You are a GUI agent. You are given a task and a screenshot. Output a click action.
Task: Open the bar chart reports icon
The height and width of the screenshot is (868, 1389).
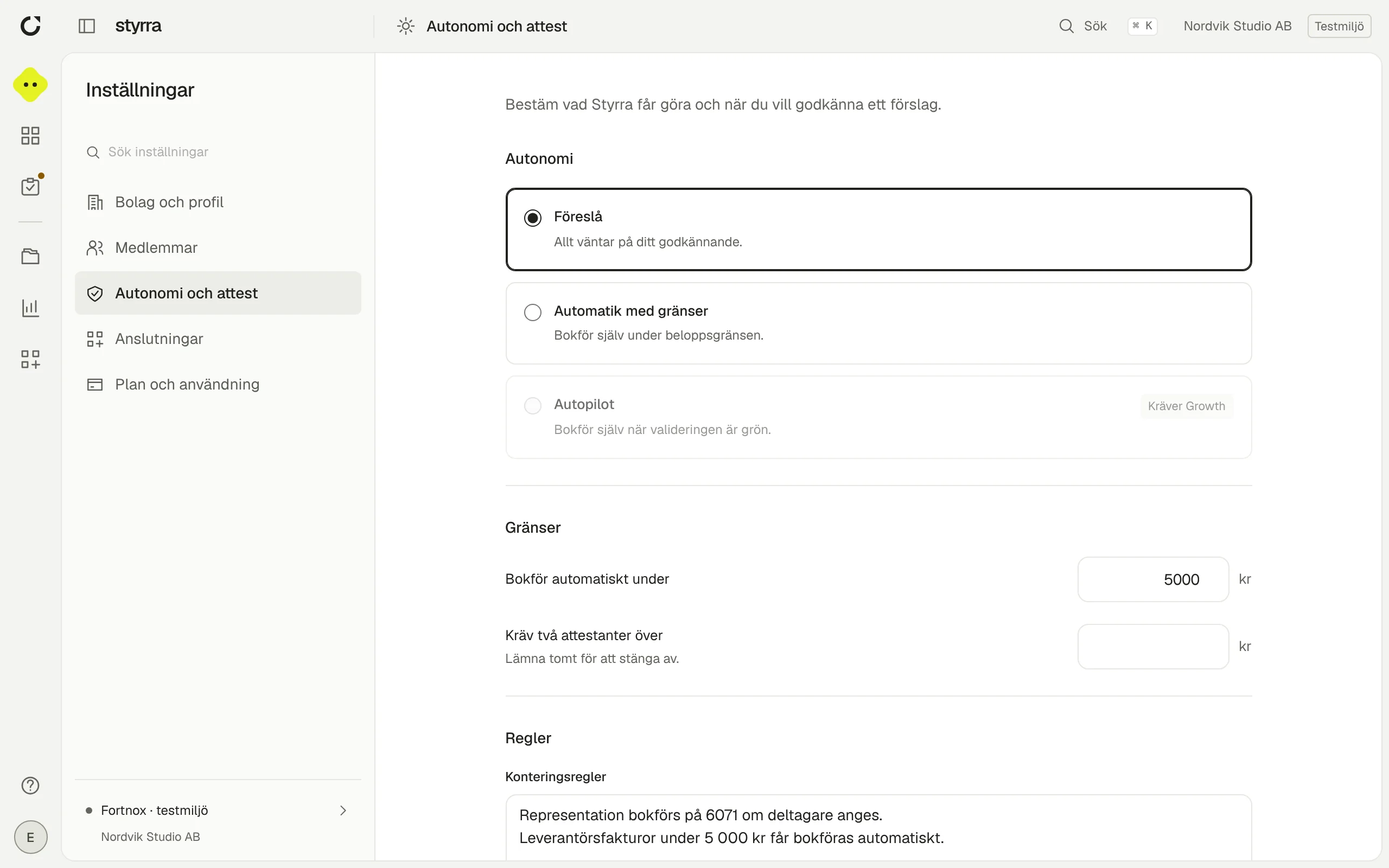pos(30,308)
